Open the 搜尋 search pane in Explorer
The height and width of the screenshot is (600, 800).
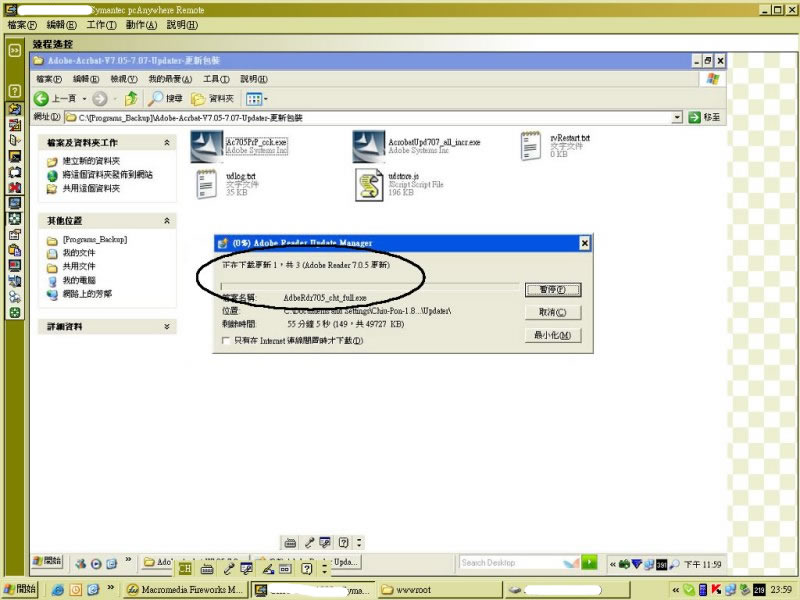pyautogui.click(x=165, y=98)
